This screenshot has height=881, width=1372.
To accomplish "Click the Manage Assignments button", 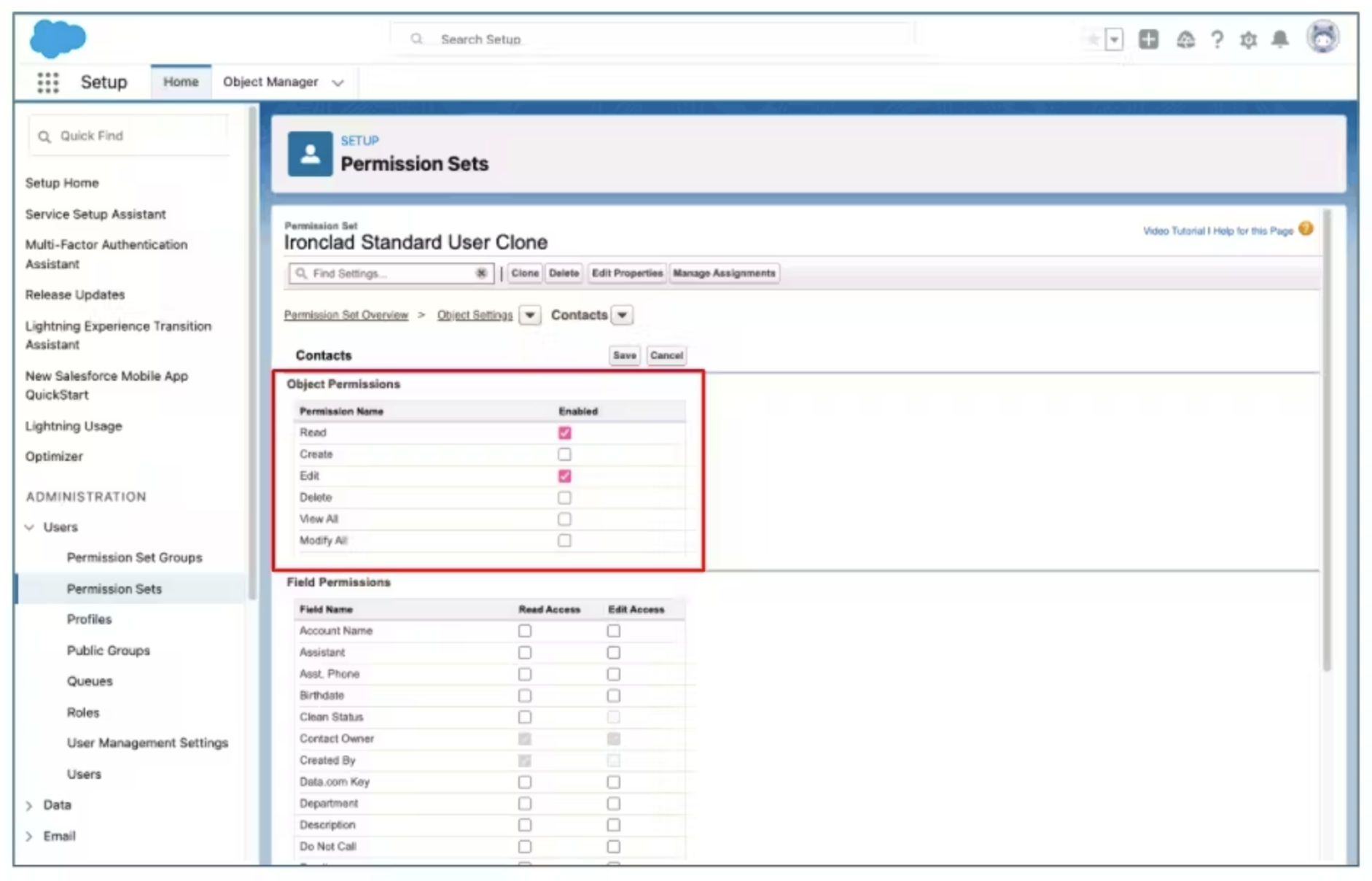I will coord(724,273).
